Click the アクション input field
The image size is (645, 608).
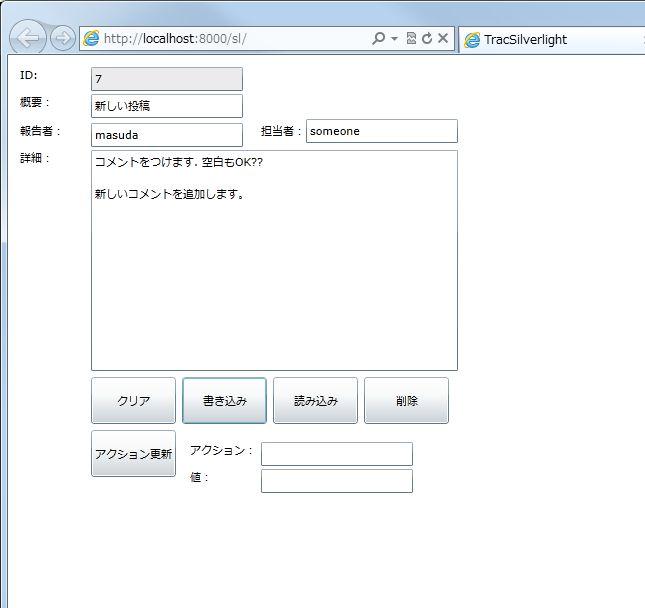[x=336, y=454]
